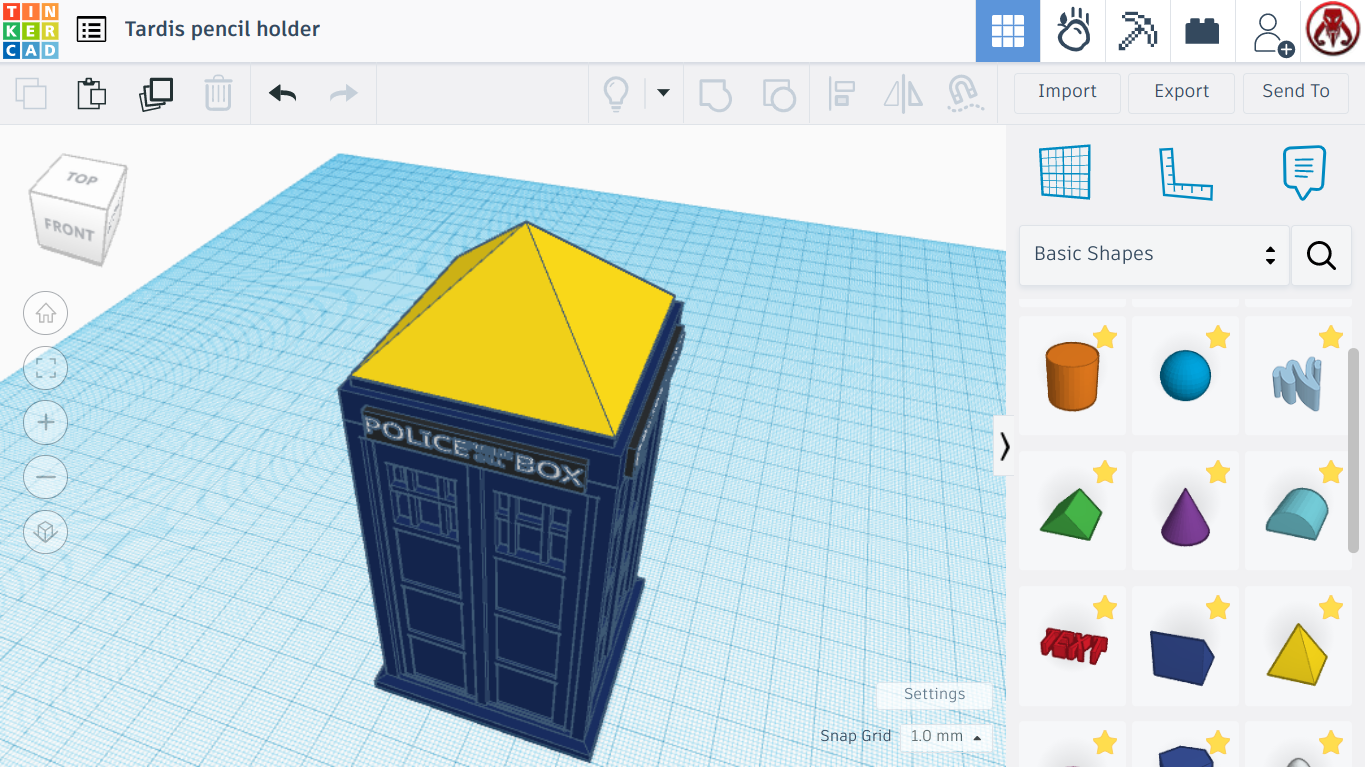Viewport: 1365px width, 767px height.
Task: Switch to 3D design grid view
Action: point(1008,31)
